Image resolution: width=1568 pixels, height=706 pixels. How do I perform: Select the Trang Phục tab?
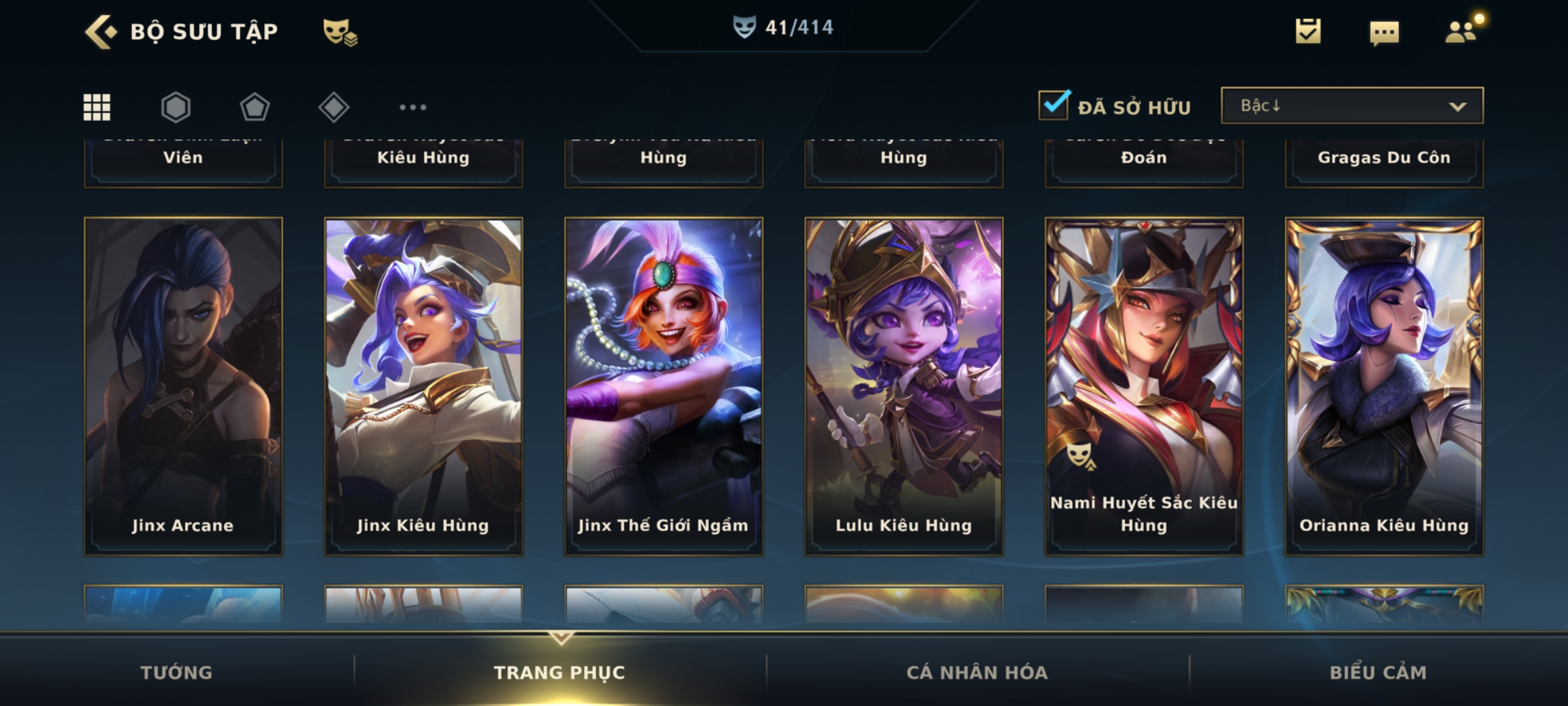pos(560,672)
